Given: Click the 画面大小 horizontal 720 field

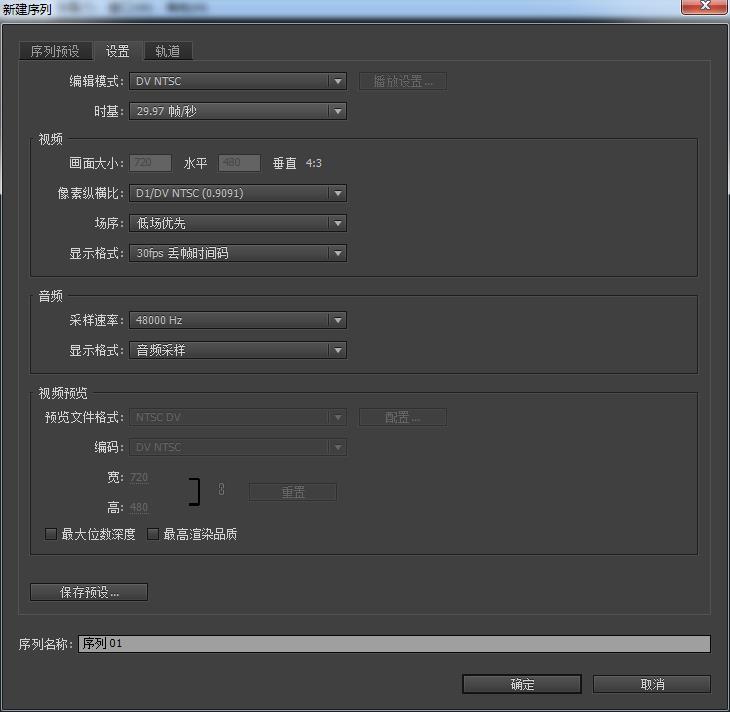Looking at the screenshot, I should point(150,163).
